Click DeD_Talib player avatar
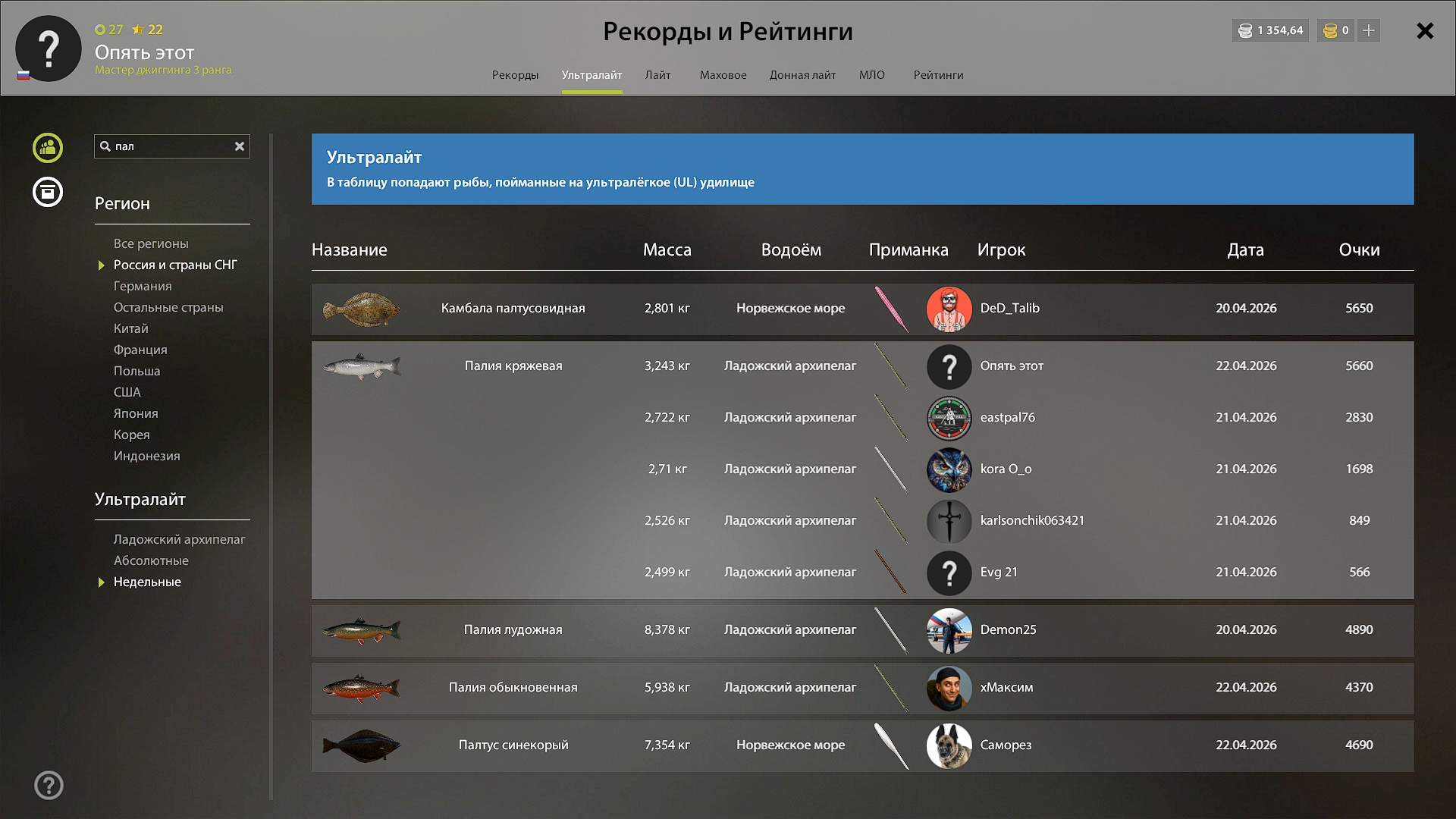This screenshot has width=1456, height=819. click(x=949, y=309)
